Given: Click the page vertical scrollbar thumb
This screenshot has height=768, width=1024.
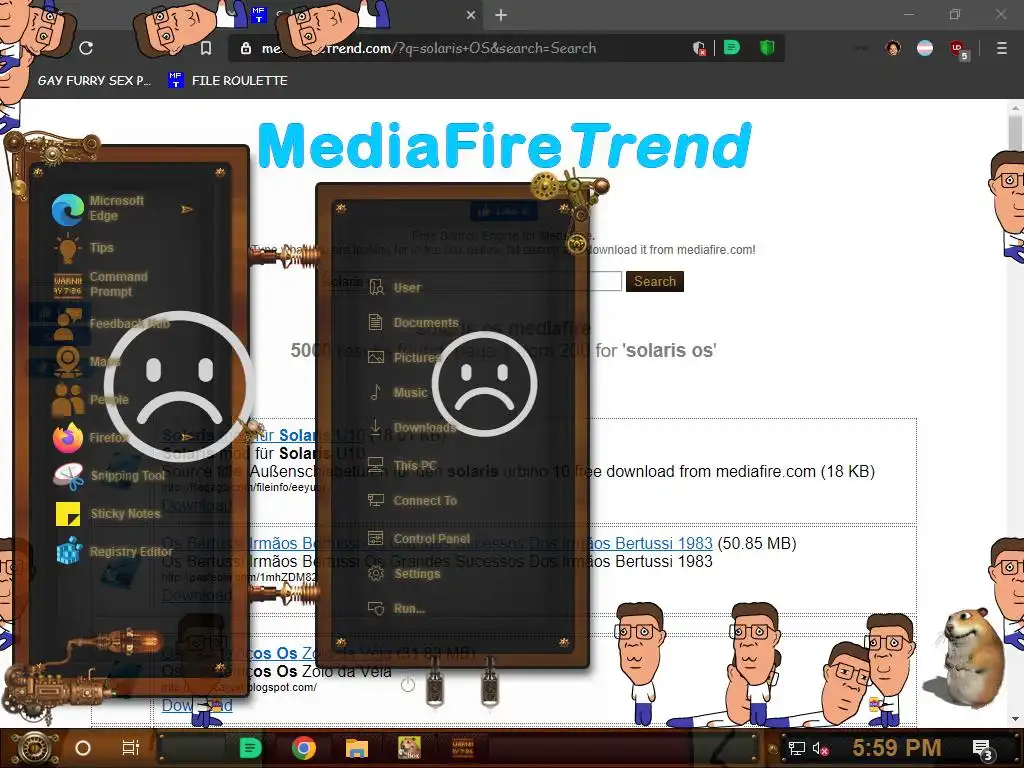Looking at the screenshot, I should click(x=1014, y=133).
